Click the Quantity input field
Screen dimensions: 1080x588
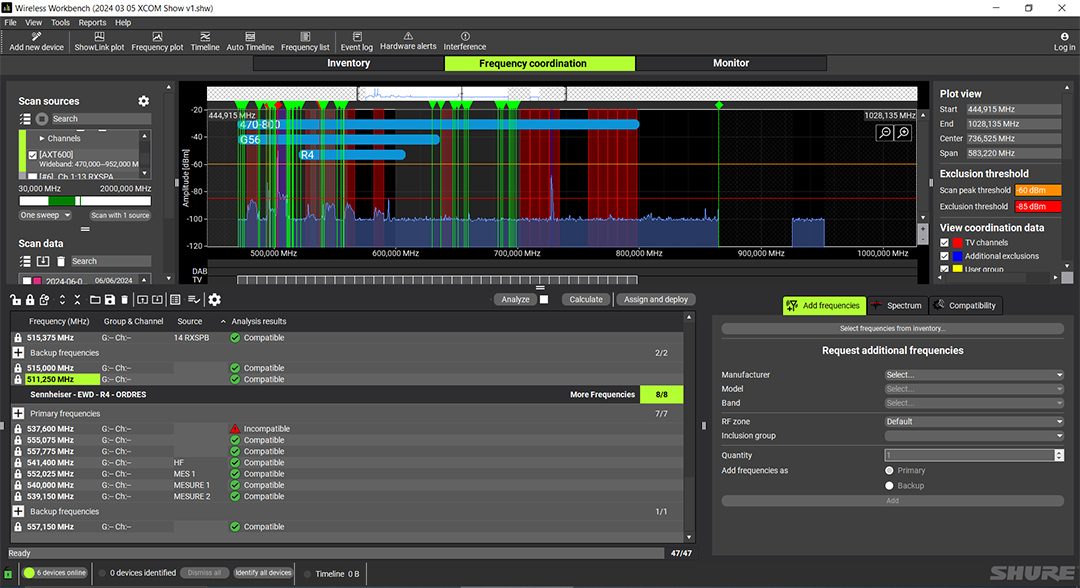pos(968,455)
